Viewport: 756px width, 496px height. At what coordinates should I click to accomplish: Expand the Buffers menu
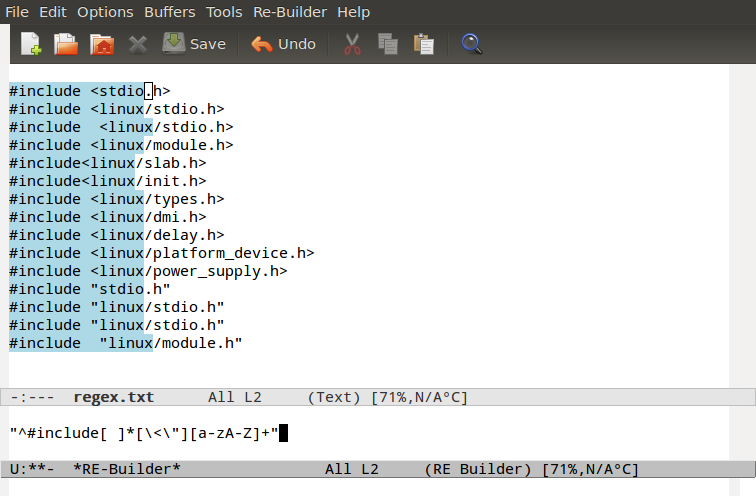[170, 12]
